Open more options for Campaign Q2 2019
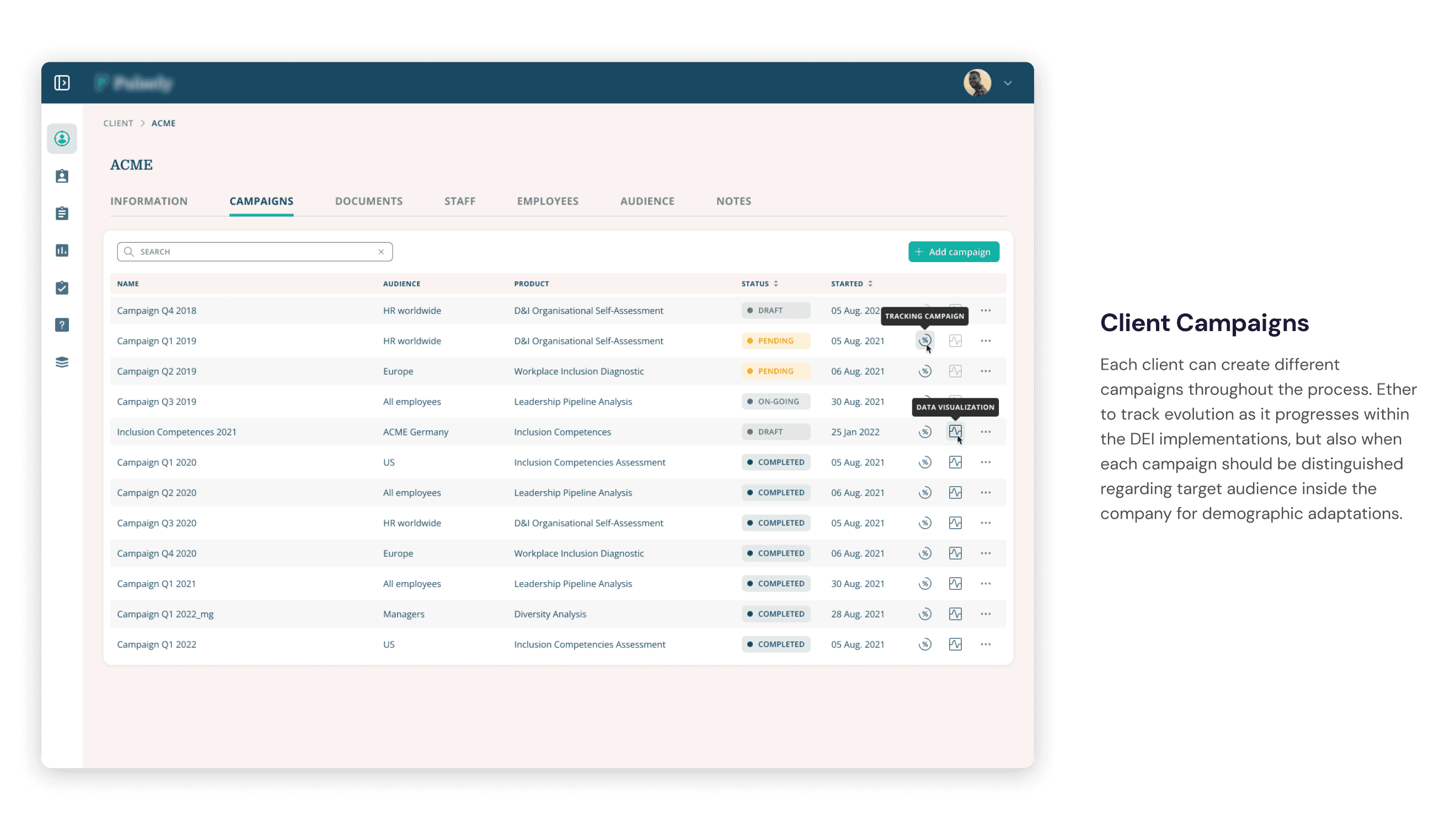Image resolution: width=1456 pixels, height=831 pixels. (985, 371)
